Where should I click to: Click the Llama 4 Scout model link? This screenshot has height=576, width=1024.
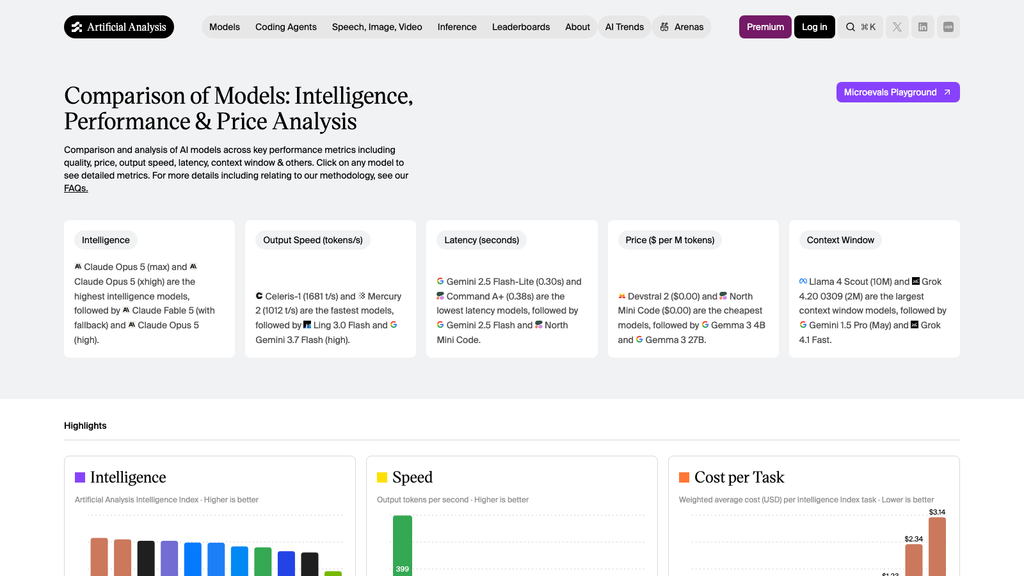pos(839,281)
